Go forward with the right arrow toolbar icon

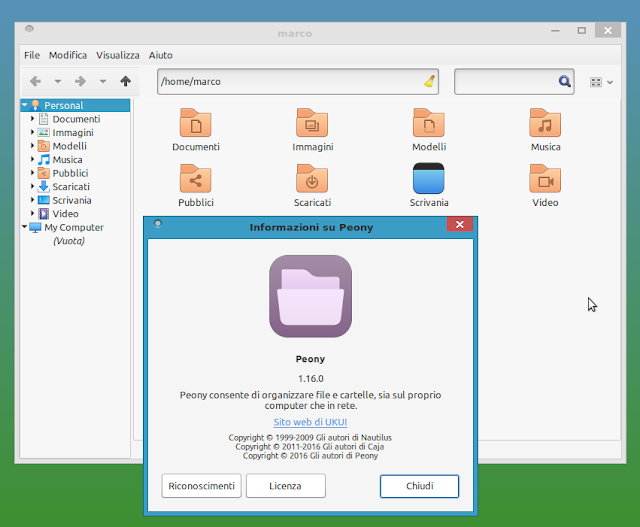(80, 82)
